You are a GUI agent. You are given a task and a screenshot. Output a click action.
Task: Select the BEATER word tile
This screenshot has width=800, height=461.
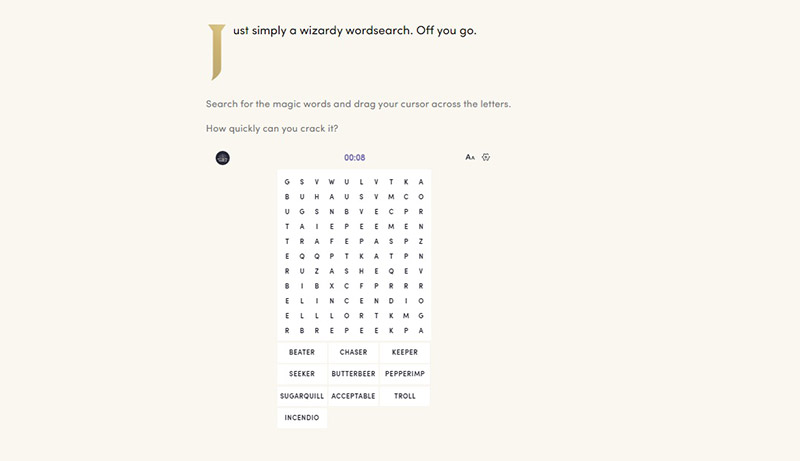[302, 352]
